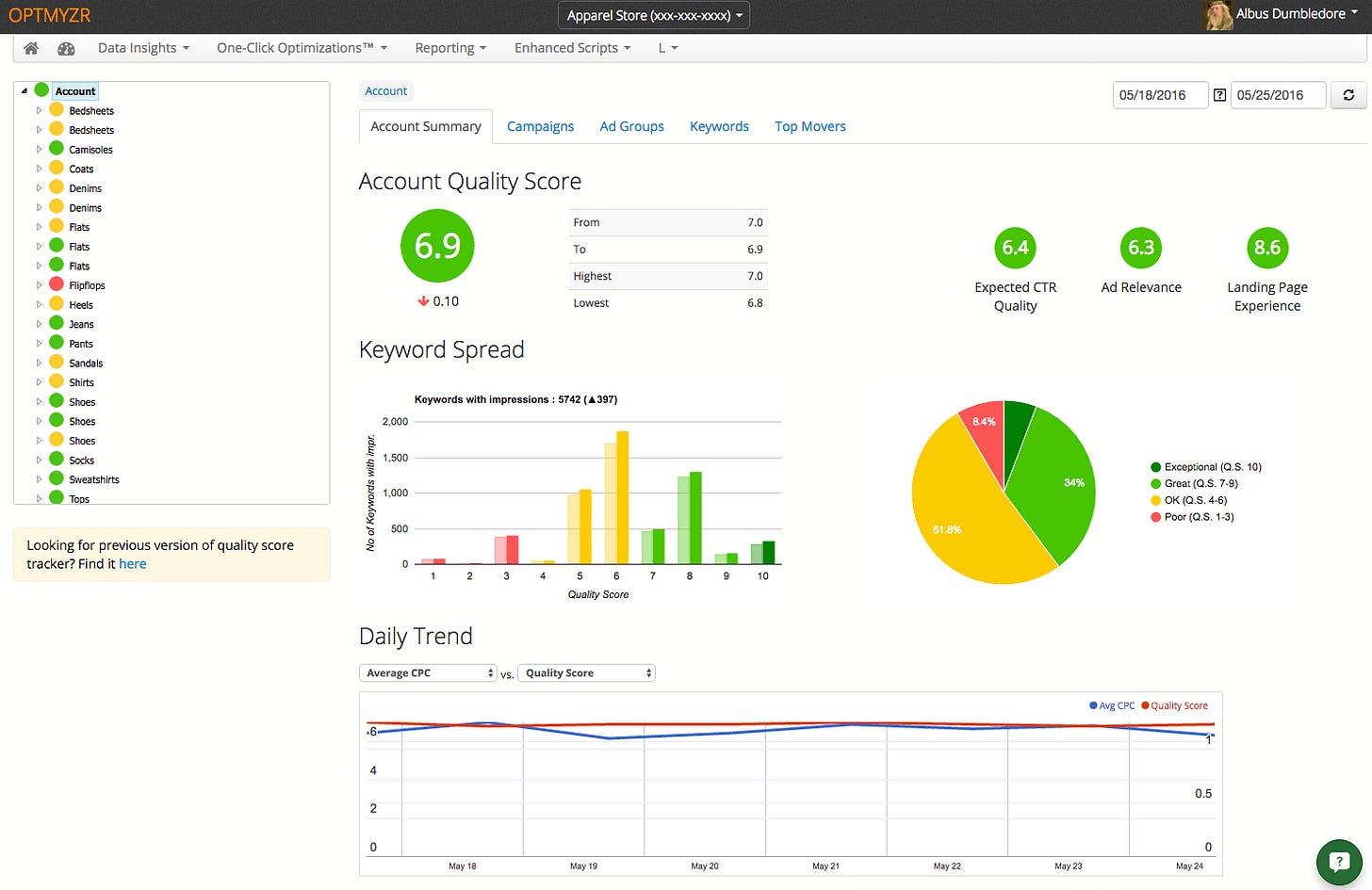Open the Data Insights menu
This screenshot has width=1372, height=890.
tap(143, 48)
